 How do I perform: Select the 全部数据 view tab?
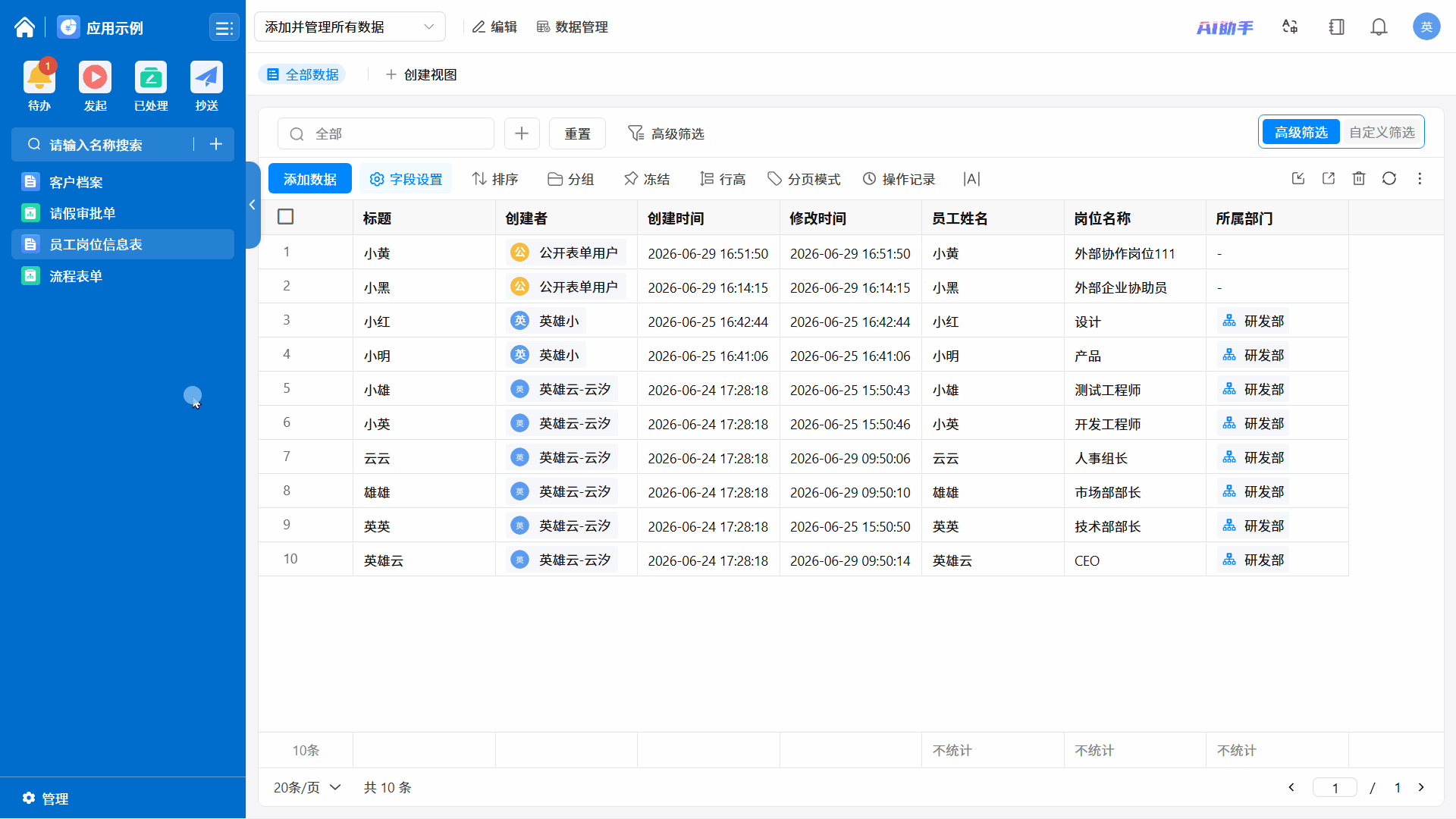point(303,74)
